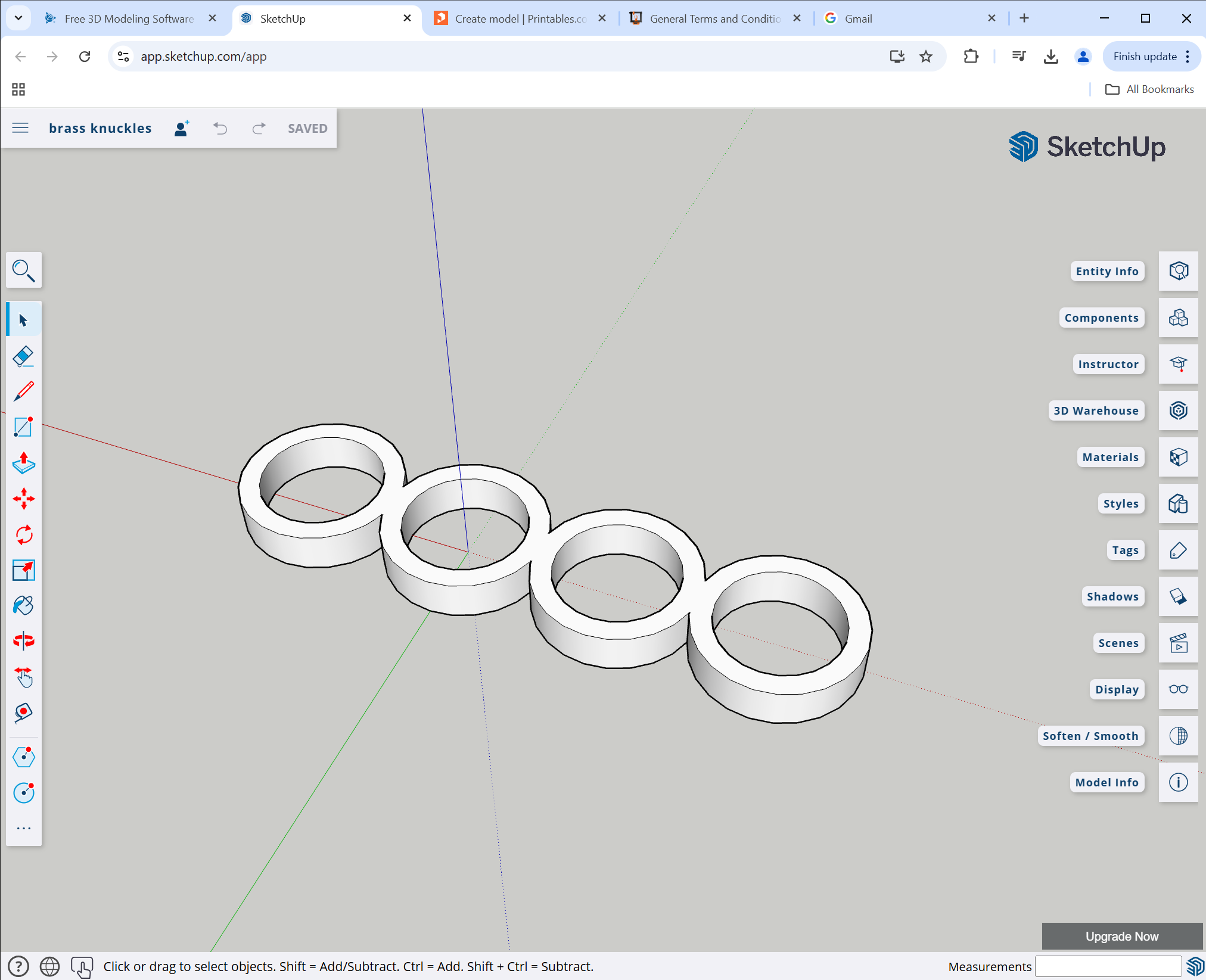
Task: Select the hexagon polygon tool
Action: point(24,757)
